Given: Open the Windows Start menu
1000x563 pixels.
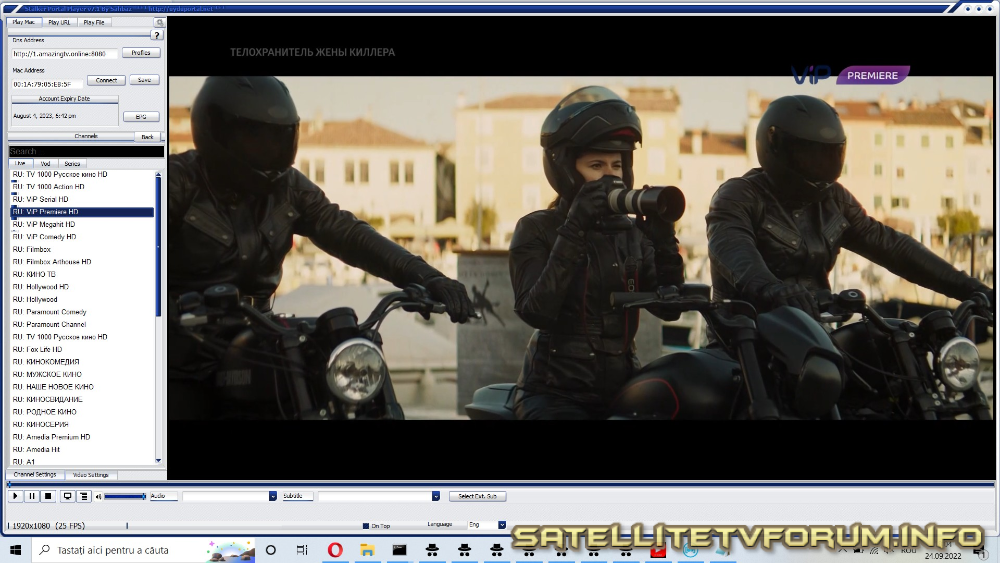Looking at the screenshot, I should pos(15,550).
